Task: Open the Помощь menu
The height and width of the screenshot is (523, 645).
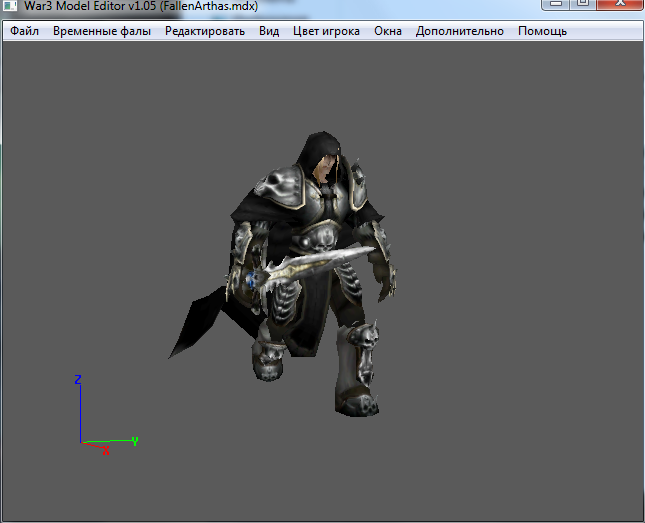Action: [542, 31]
